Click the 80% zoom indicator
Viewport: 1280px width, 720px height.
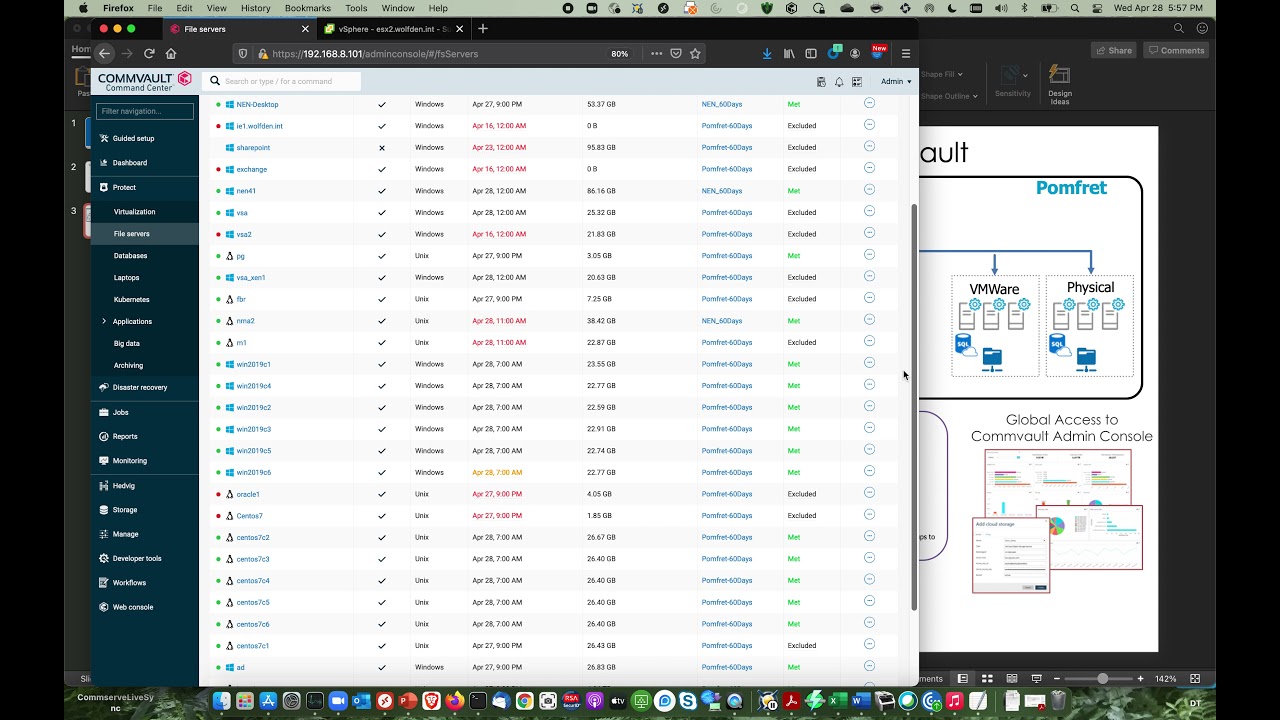point(620,54)
